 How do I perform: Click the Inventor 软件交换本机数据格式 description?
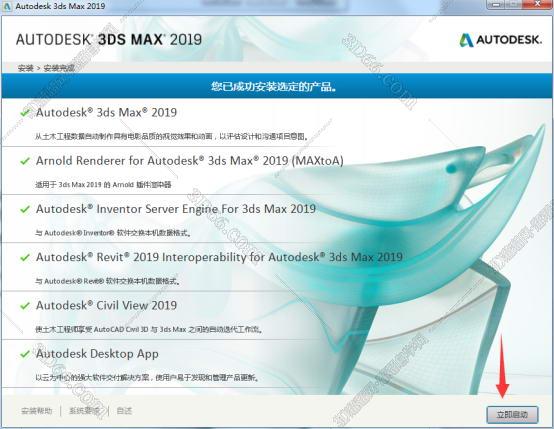[x=113, y=233]
